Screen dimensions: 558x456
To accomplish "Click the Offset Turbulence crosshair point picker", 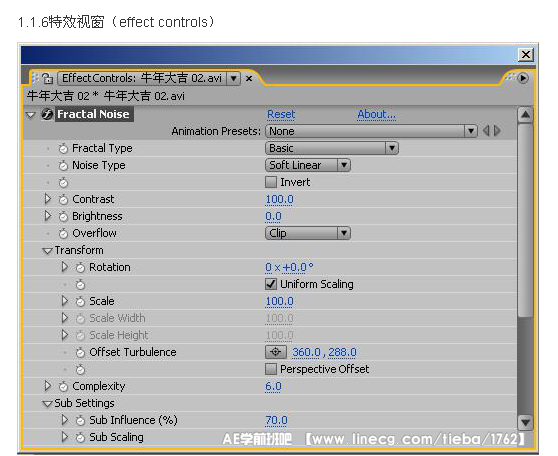I will (275, 352).
